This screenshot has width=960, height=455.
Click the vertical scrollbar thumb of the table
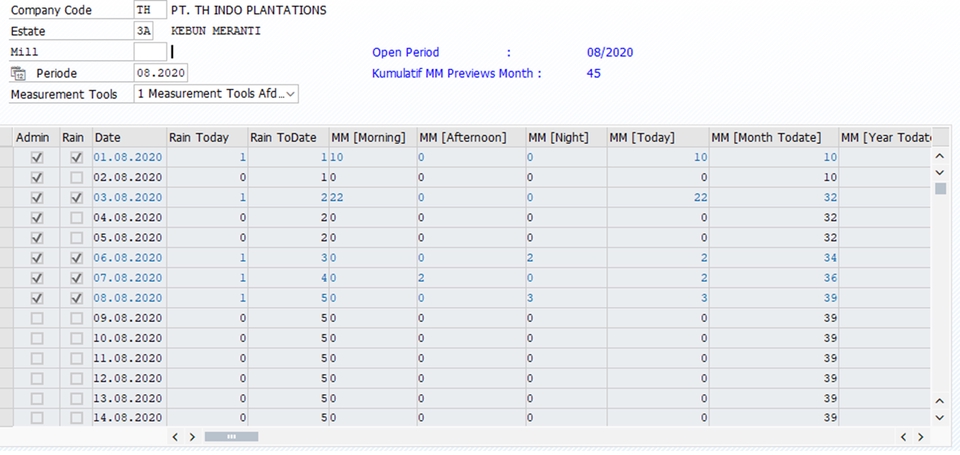(x=940, y=189)
